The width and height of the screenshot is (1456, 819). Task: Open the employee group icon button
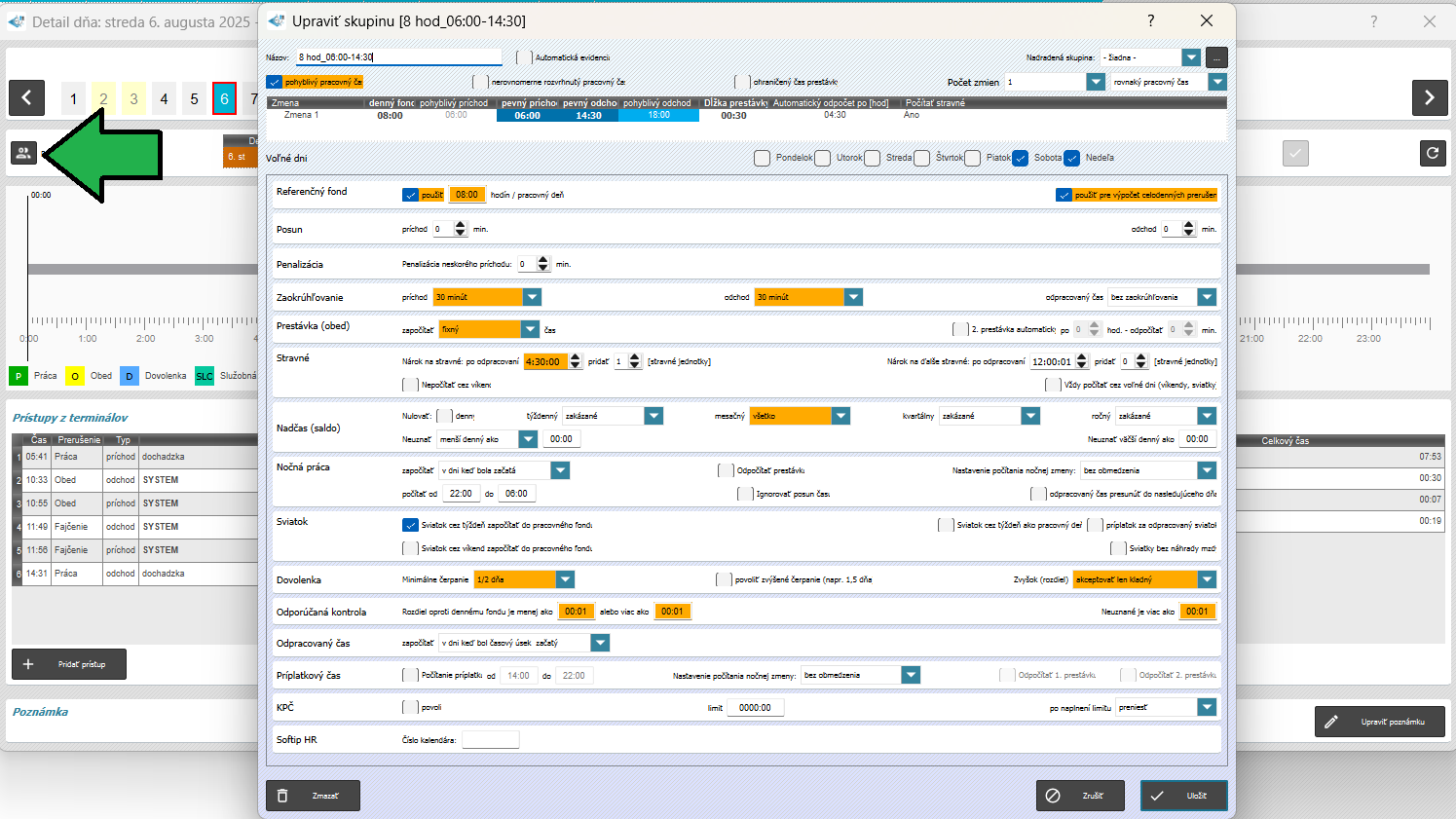tap(23, 153)
